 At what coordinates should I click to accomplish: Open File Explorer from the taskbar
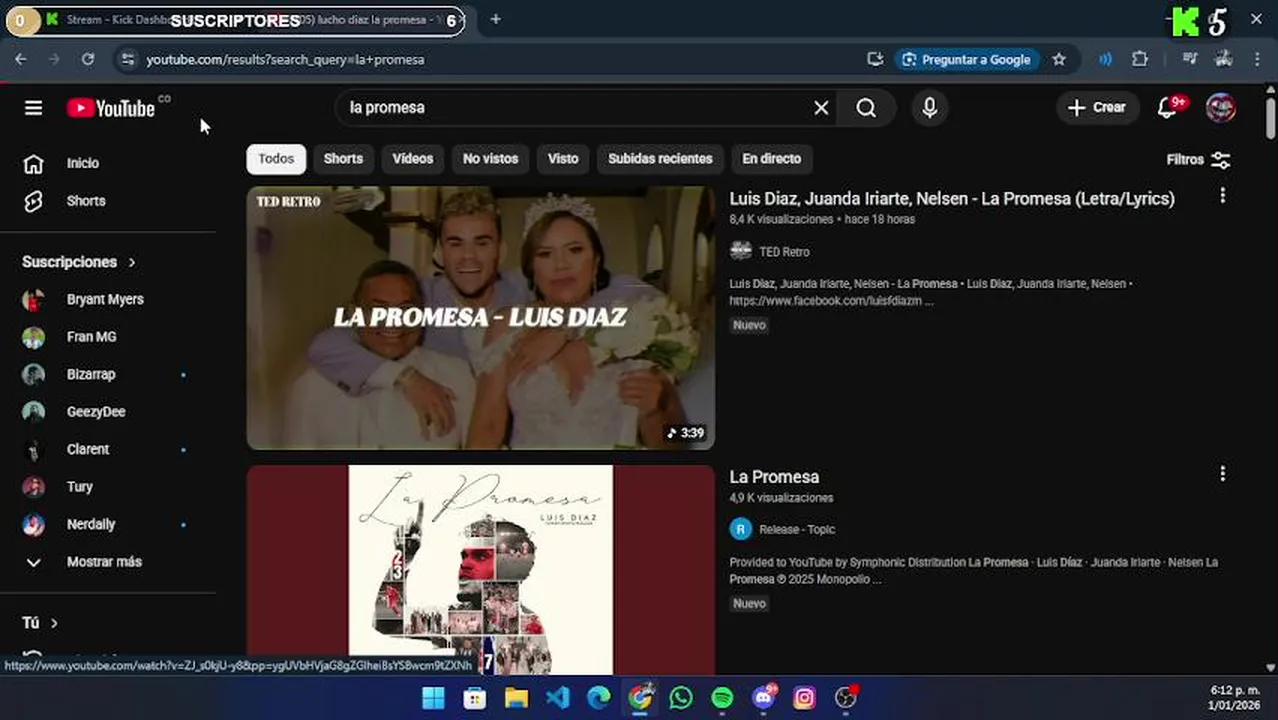point(516,698)
